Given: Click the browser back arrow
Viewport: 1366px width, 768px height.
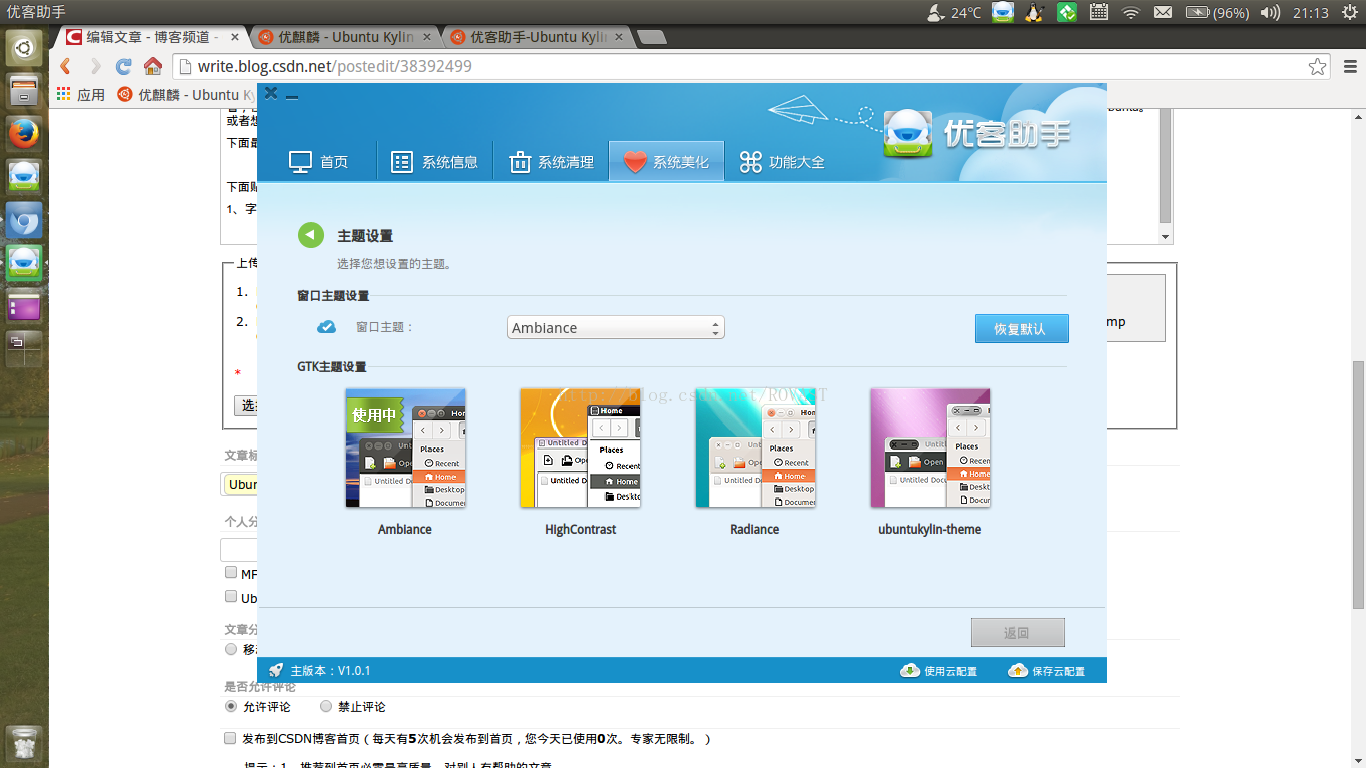Looking at the screenshot, I should (66, 66).
